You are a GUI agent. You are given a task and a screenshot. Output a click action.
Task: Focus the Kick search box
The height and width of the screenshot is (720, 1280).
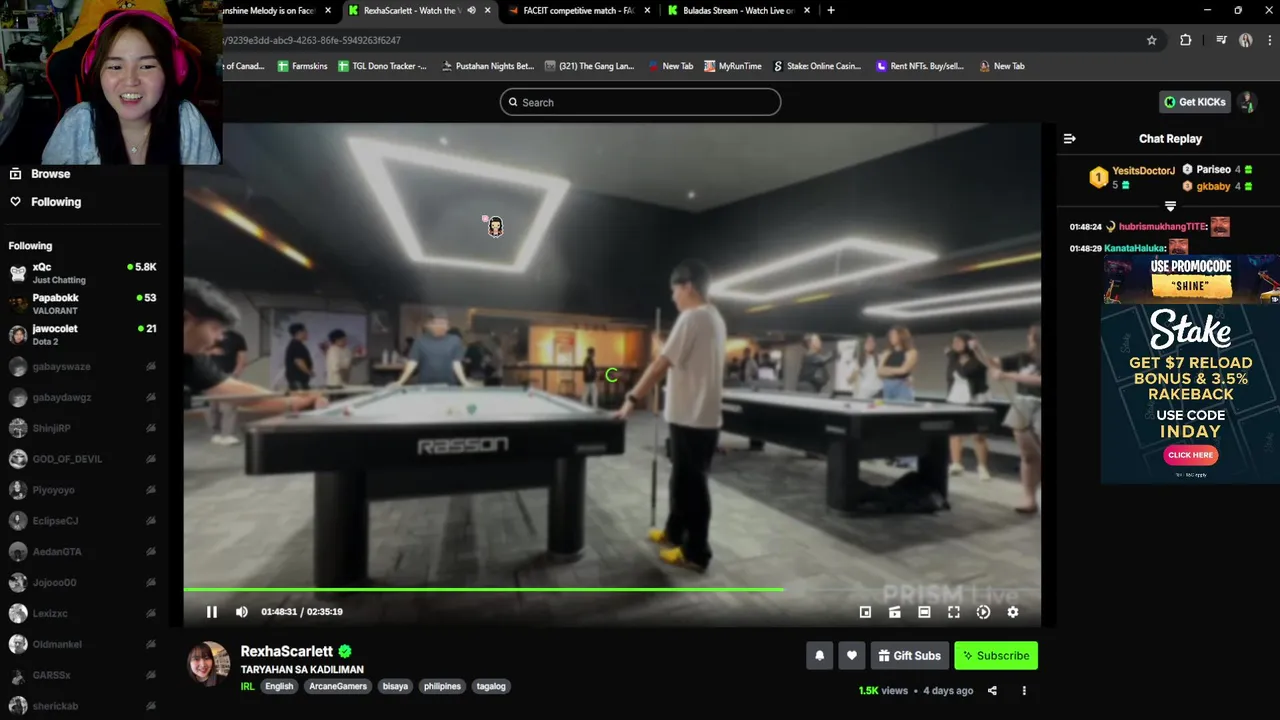point(640,102)
